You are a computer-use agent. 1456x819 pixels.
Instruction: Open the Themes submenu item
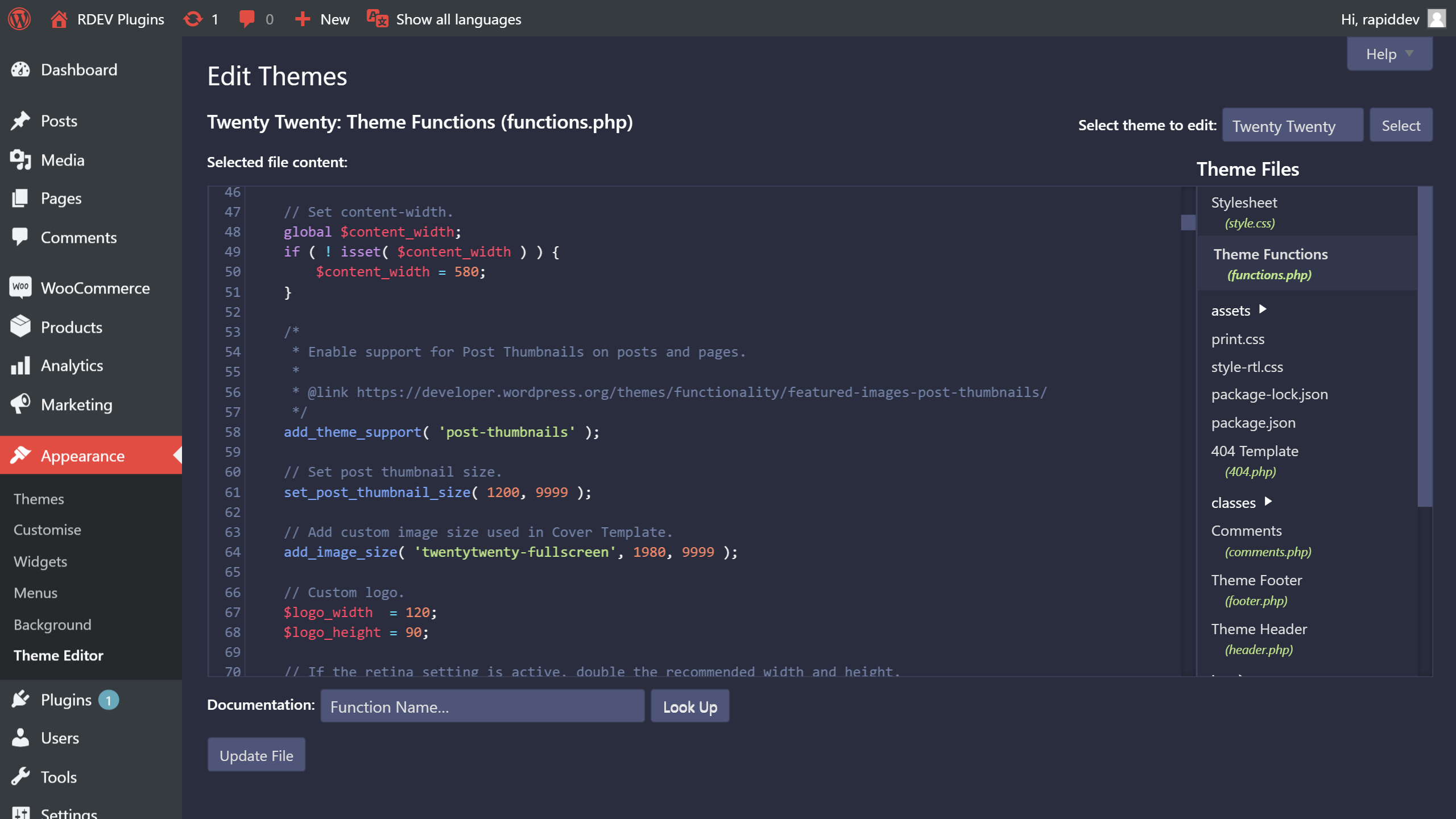[39, 498]
